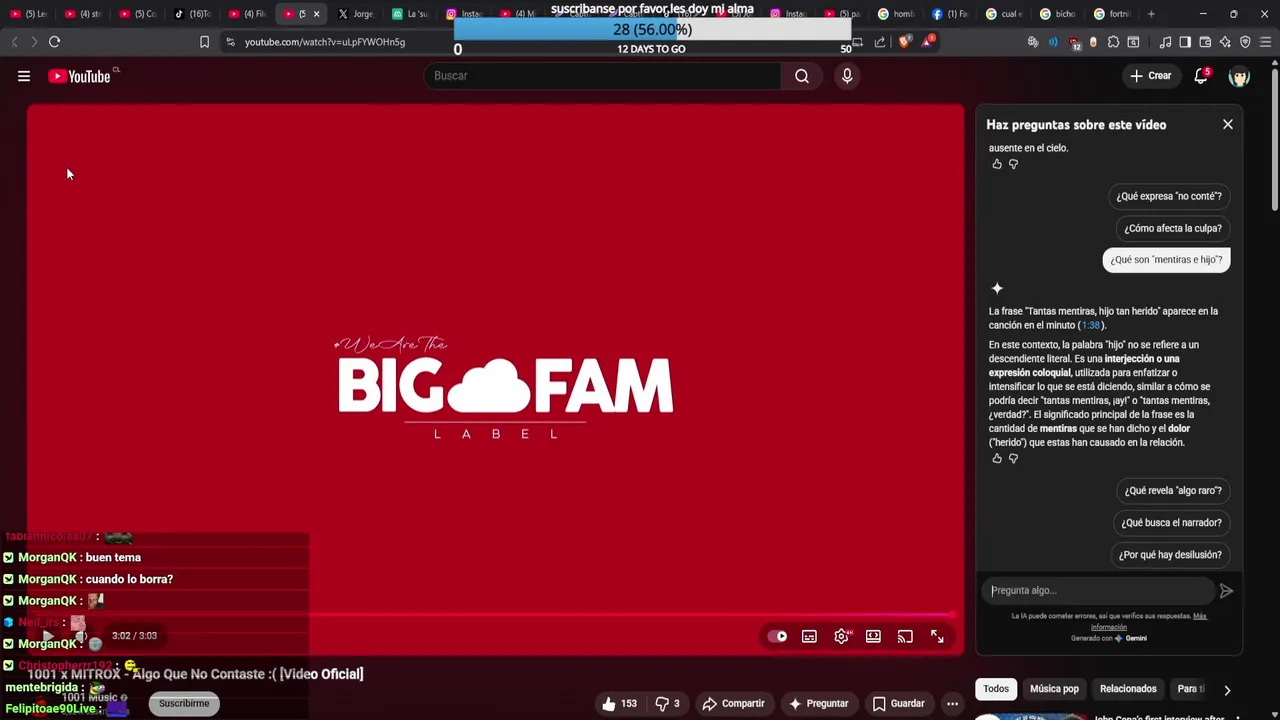The image size is (1280, 720).
Task: Open a new browser tab
Action: coord(1151,14)
